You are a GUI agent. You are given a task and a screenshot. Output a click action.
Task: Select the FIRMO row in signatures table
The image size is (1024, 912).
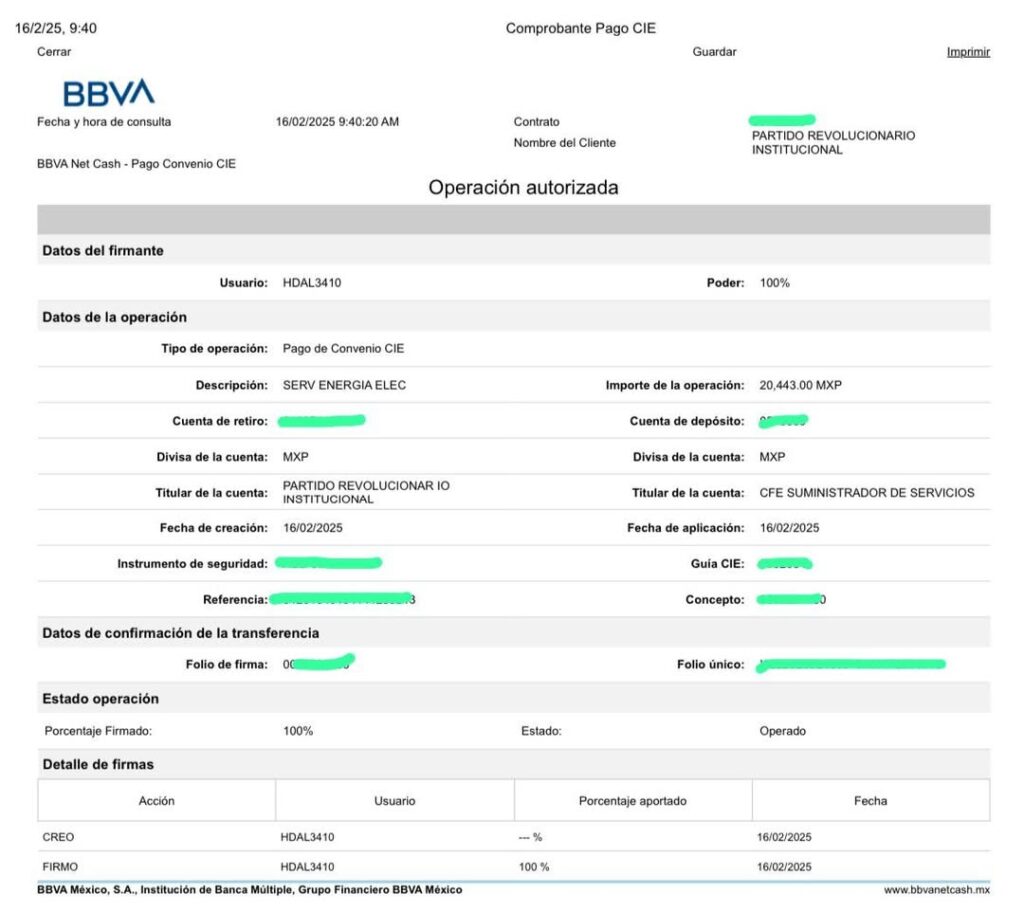(x=61, y=867)
